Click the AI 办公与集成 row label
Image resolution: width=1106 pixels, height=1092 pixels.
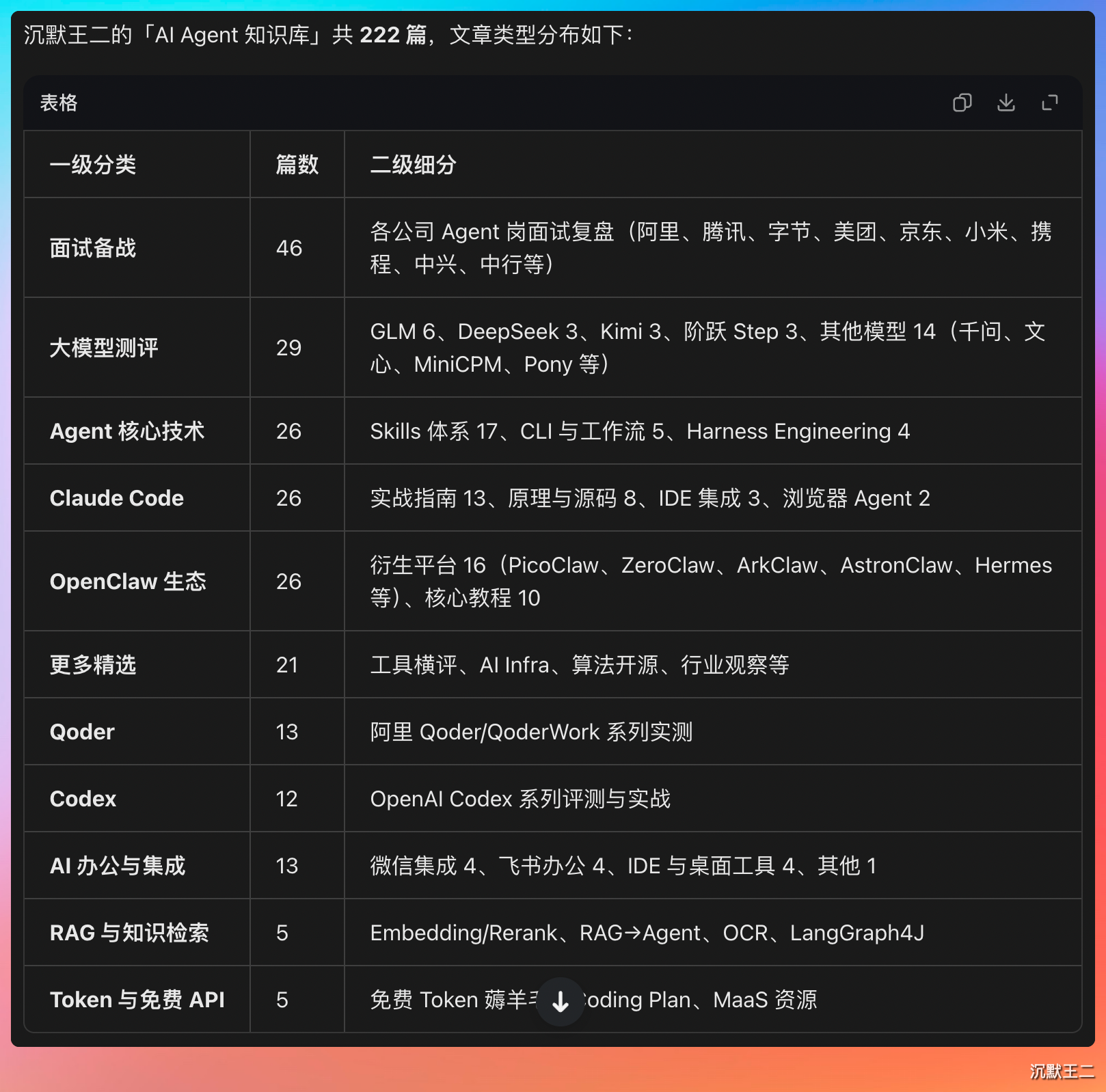coord(118,865)
